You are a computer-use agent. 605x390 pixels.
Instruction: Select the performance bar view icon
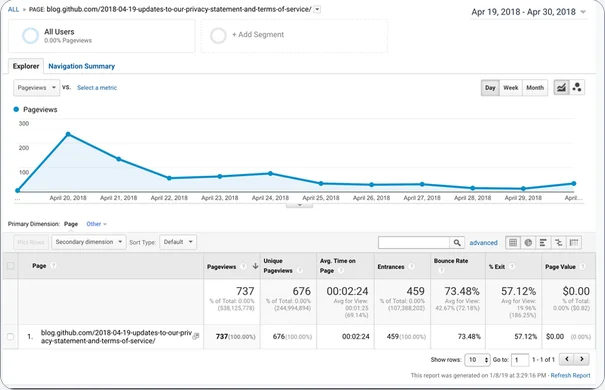[x=543, y=243]
